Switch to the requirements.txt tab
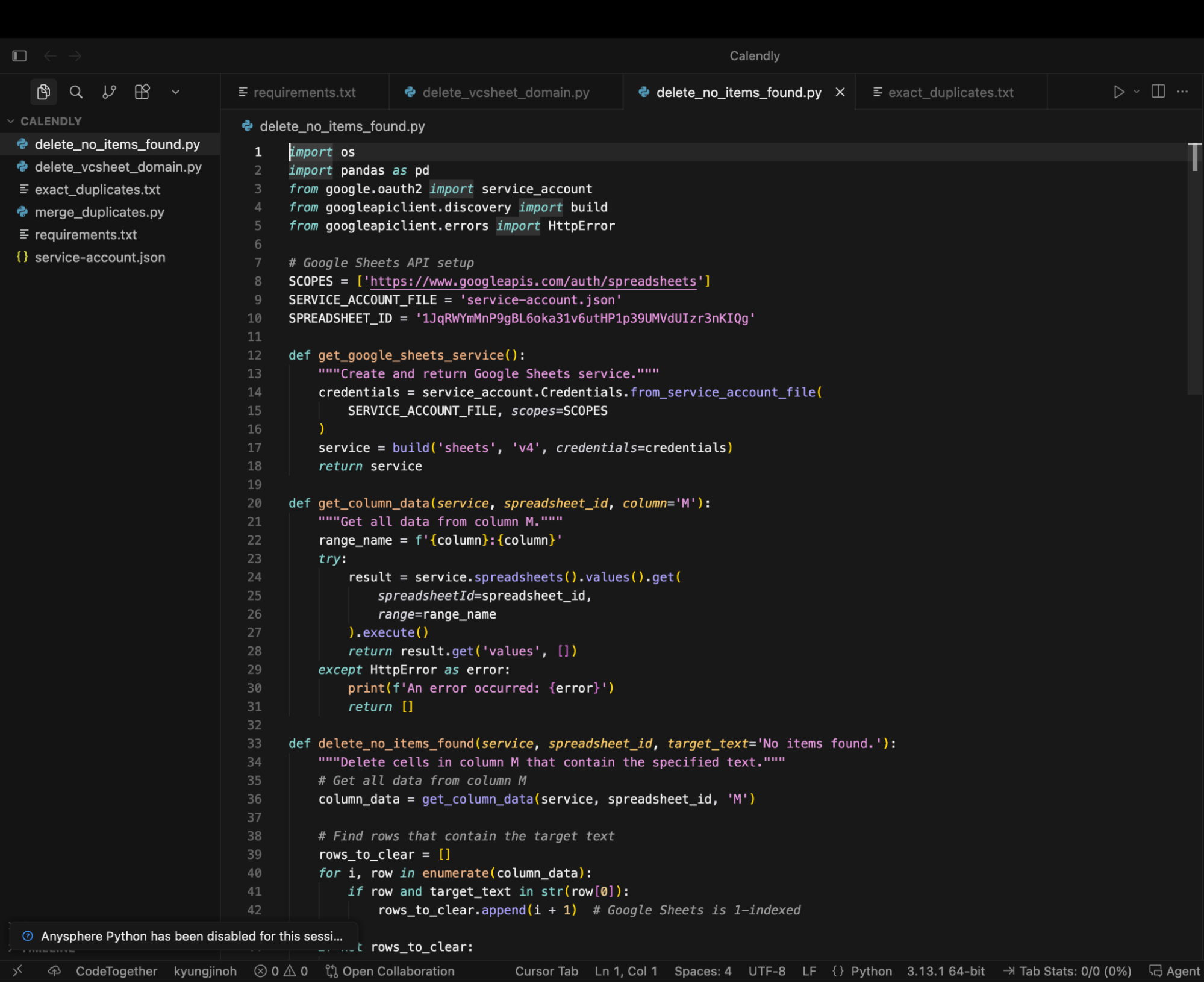Screen dimensions: 1204x983 point(305,92)
